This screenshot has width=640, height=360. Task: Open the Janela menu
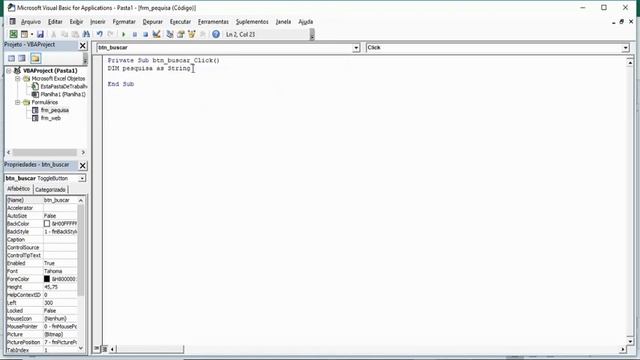click(283, 22)
